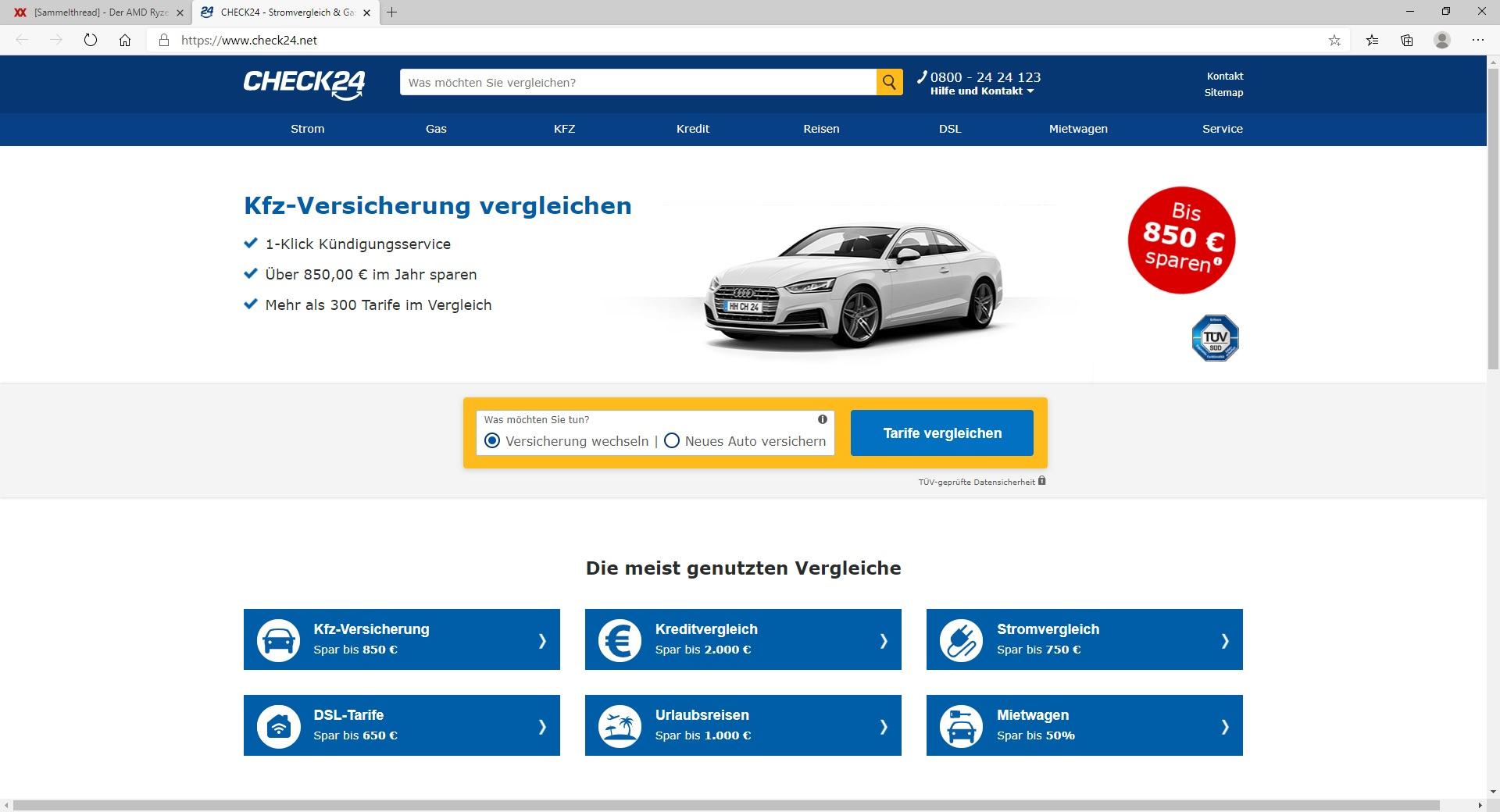This screenshot has width=1500, height=812.
Task: Click the 0800 - 24 24 123 phone number
Action: pos(985,77)
